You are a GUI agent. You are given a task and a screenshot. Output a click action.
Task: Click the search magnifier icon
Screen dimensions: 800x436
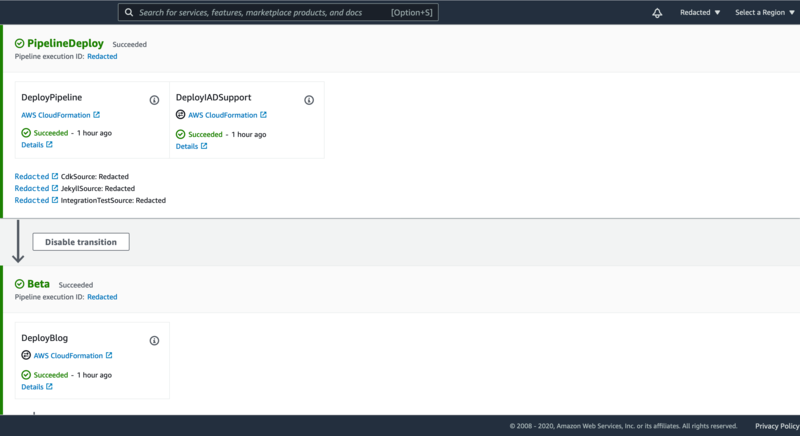pyautogui.click(x=129, y=12)
